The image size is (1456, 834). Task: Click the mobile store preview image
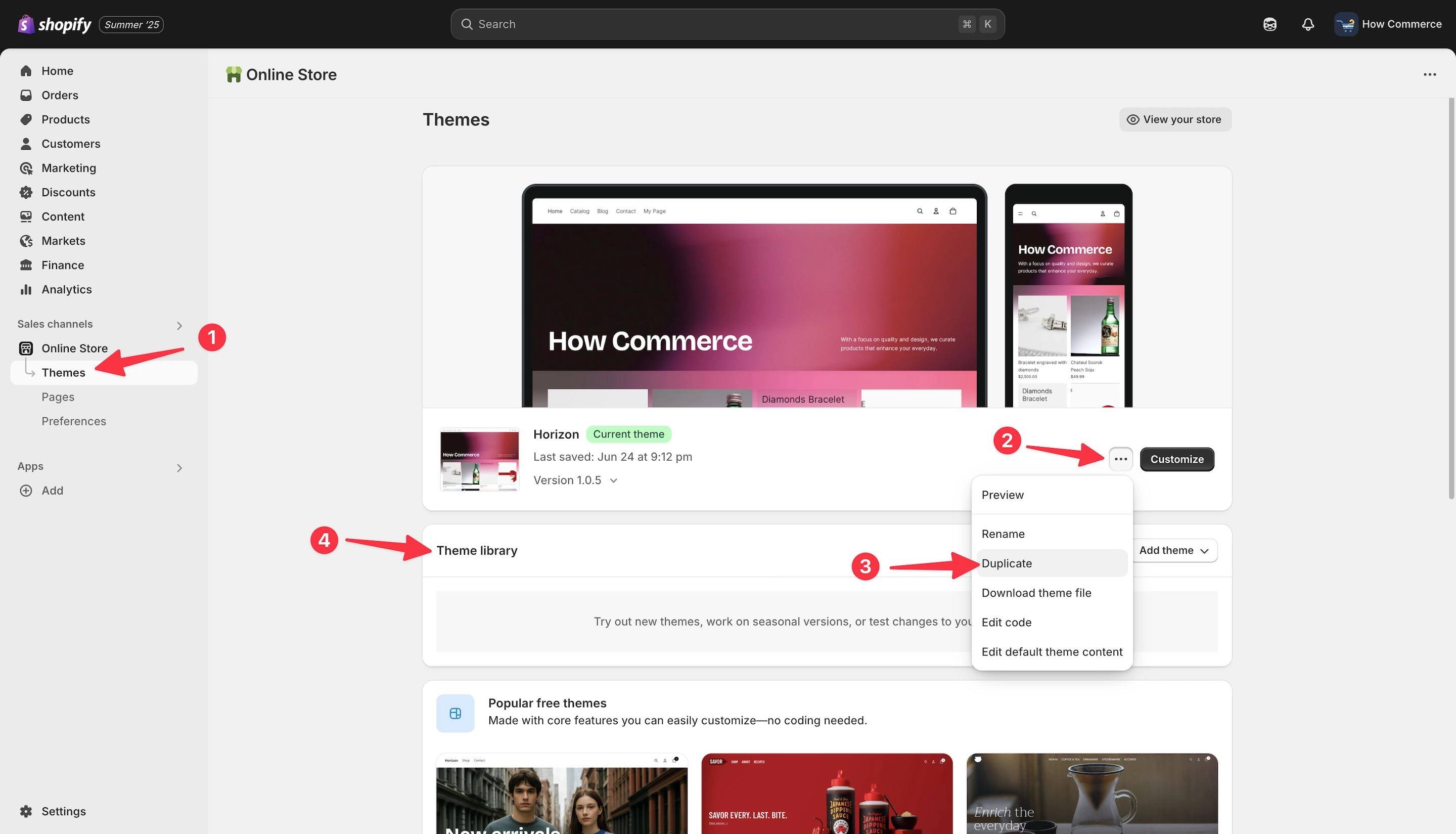(x=1068, y=295)
